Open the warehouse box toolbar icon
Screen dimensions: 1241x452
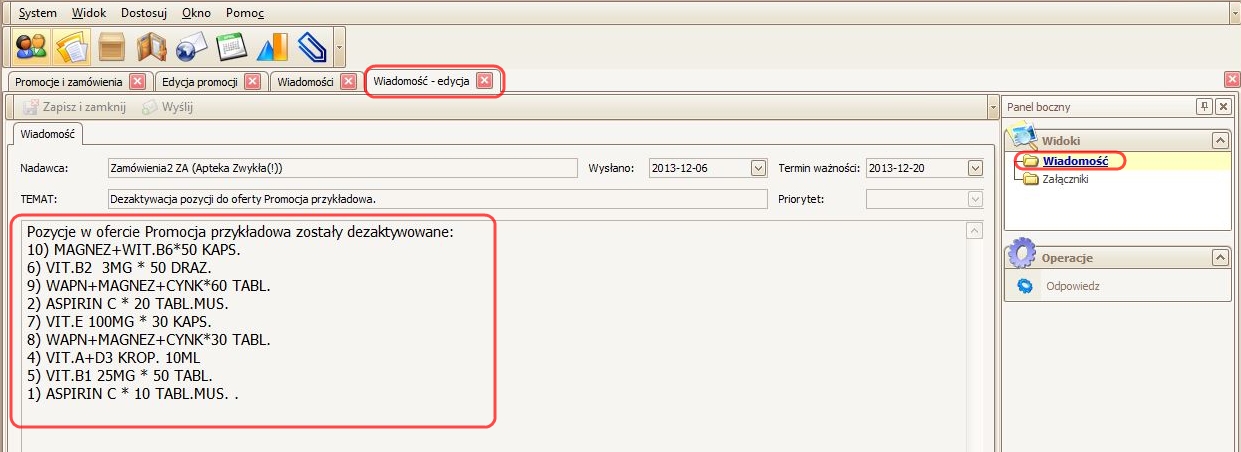pos(112,47)
